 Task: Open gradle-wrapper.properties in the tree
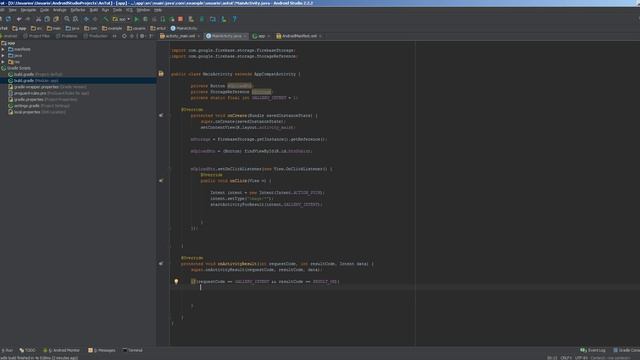[47, 87]
